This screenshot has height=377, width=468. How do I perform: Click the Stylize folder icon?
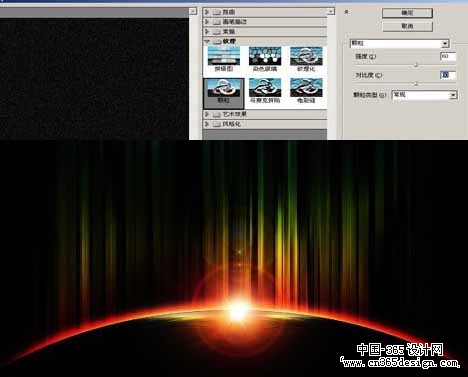217,124
